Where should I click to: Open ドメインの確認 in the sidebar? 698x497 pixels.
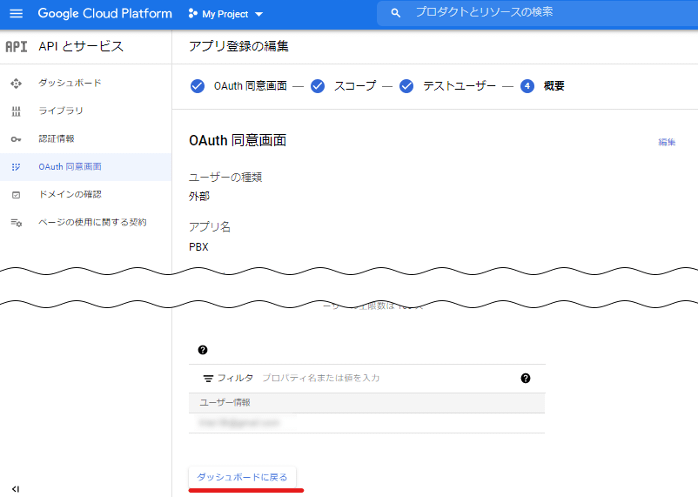[x=70, y=194]
